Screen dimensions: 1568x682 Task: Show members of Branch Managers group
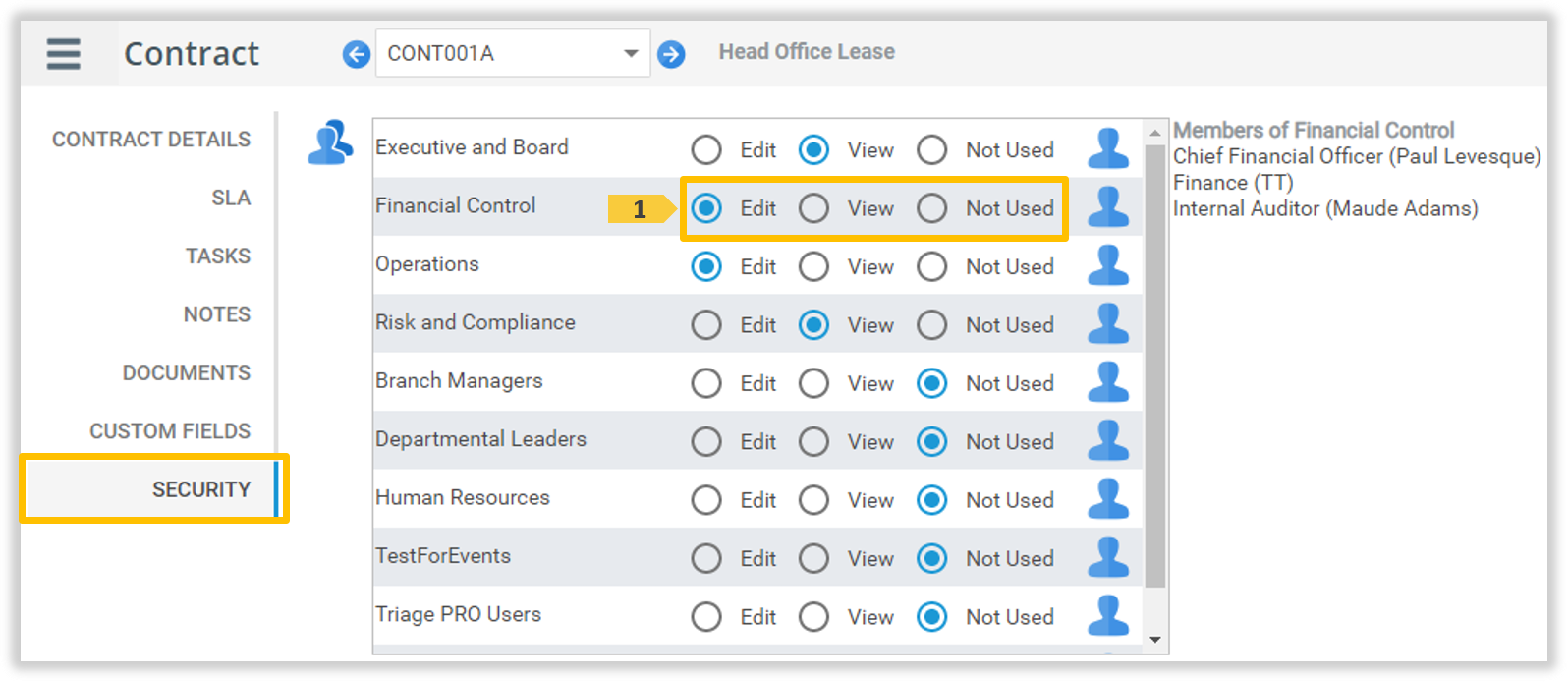[x=1108, y=383]
